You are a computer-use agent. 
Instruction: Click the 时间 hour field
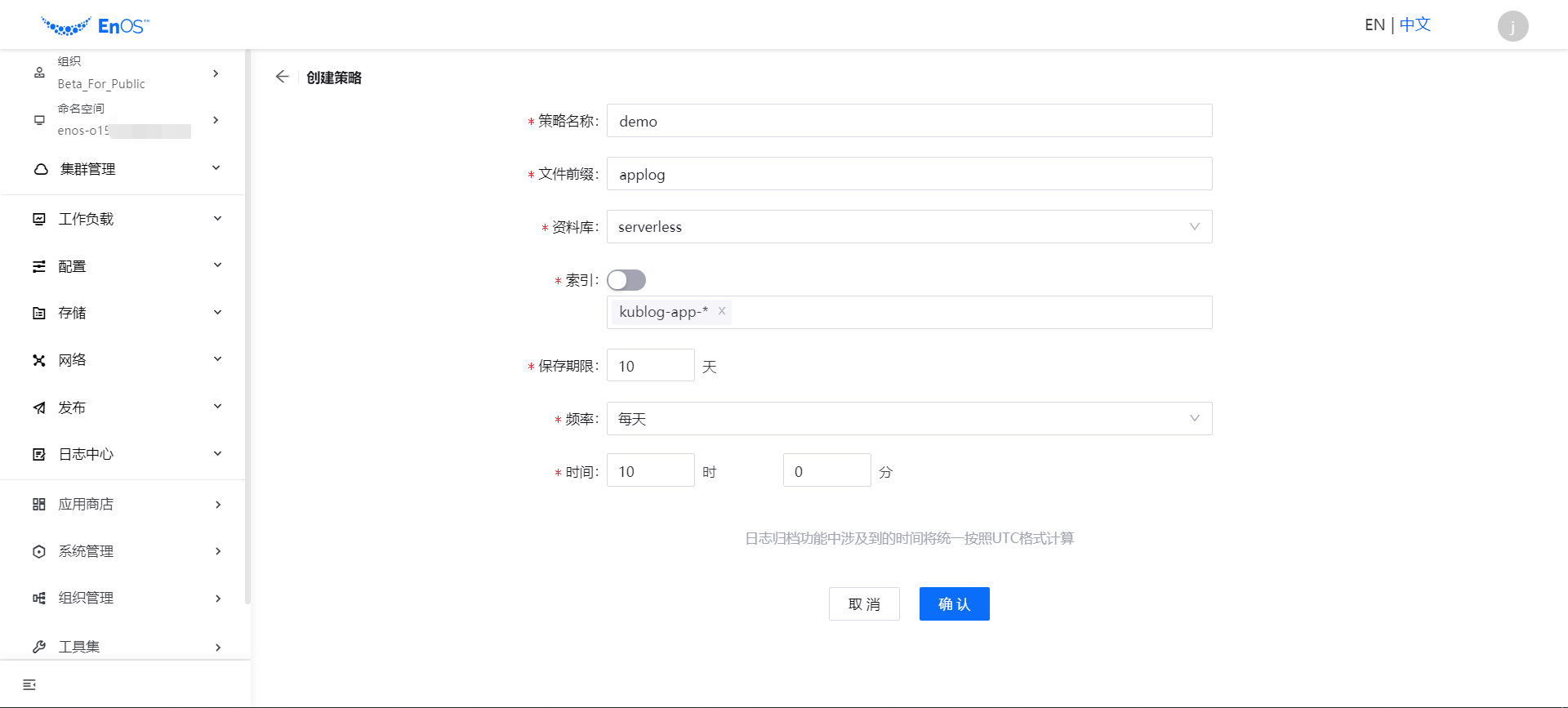650,471
